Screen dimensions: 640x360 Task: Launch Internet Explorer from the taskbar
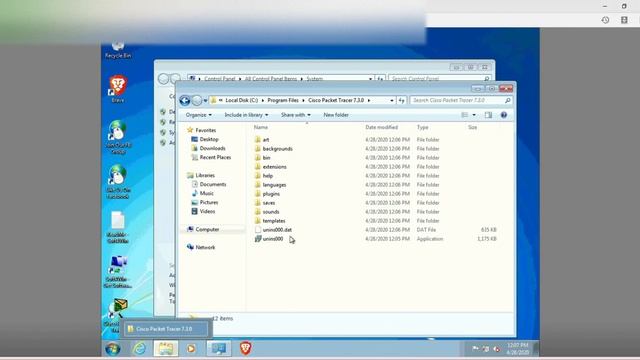(140, 349)
